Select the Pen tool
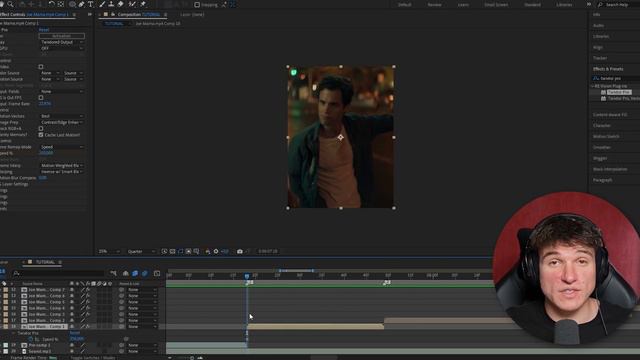The width and height of the screenshot is (640, 360). pyautogui.click(x=81, y=4)
